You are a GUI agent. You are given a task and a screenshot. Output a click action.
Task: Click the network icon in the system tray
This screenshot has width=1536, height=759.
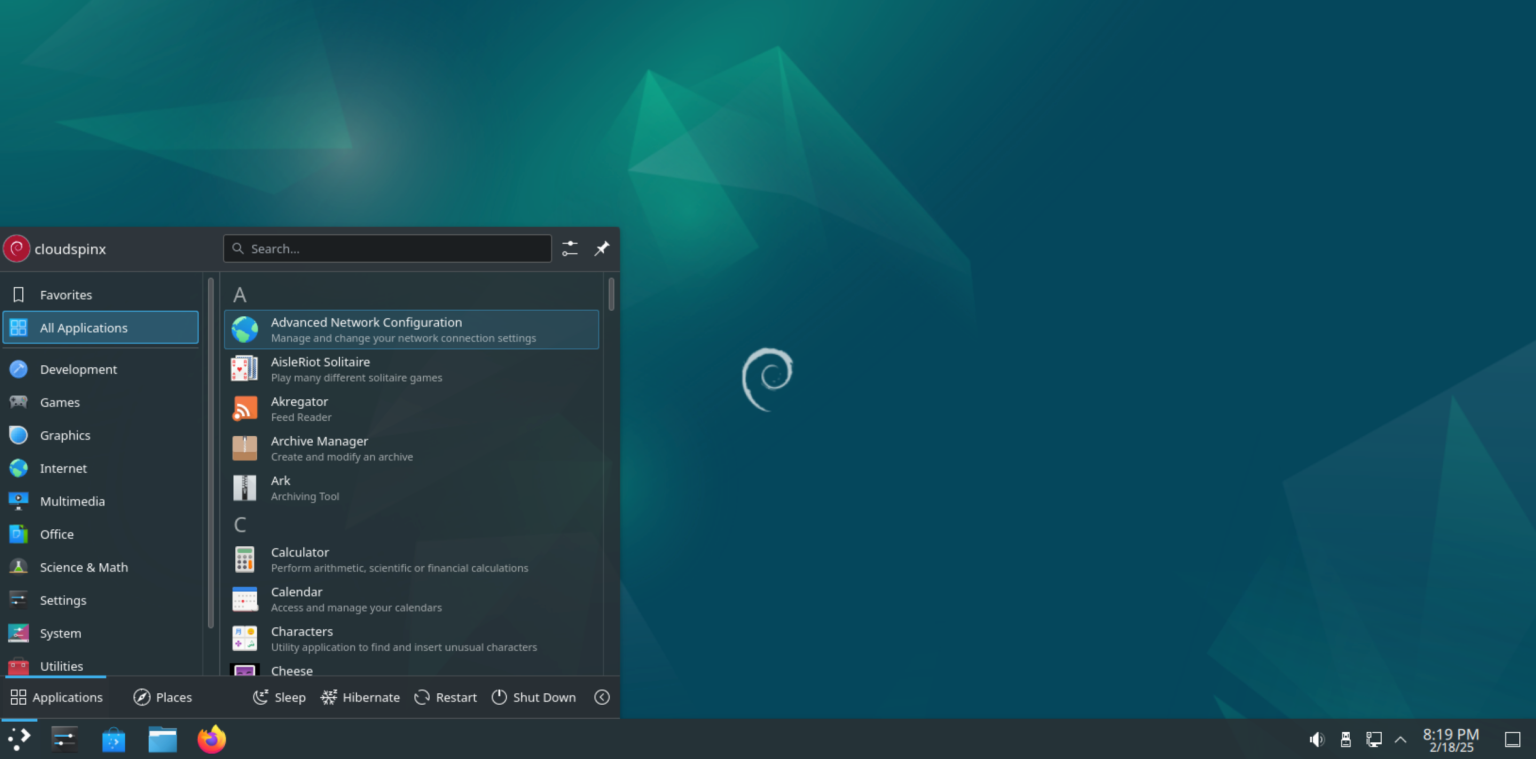[1373, 739]
